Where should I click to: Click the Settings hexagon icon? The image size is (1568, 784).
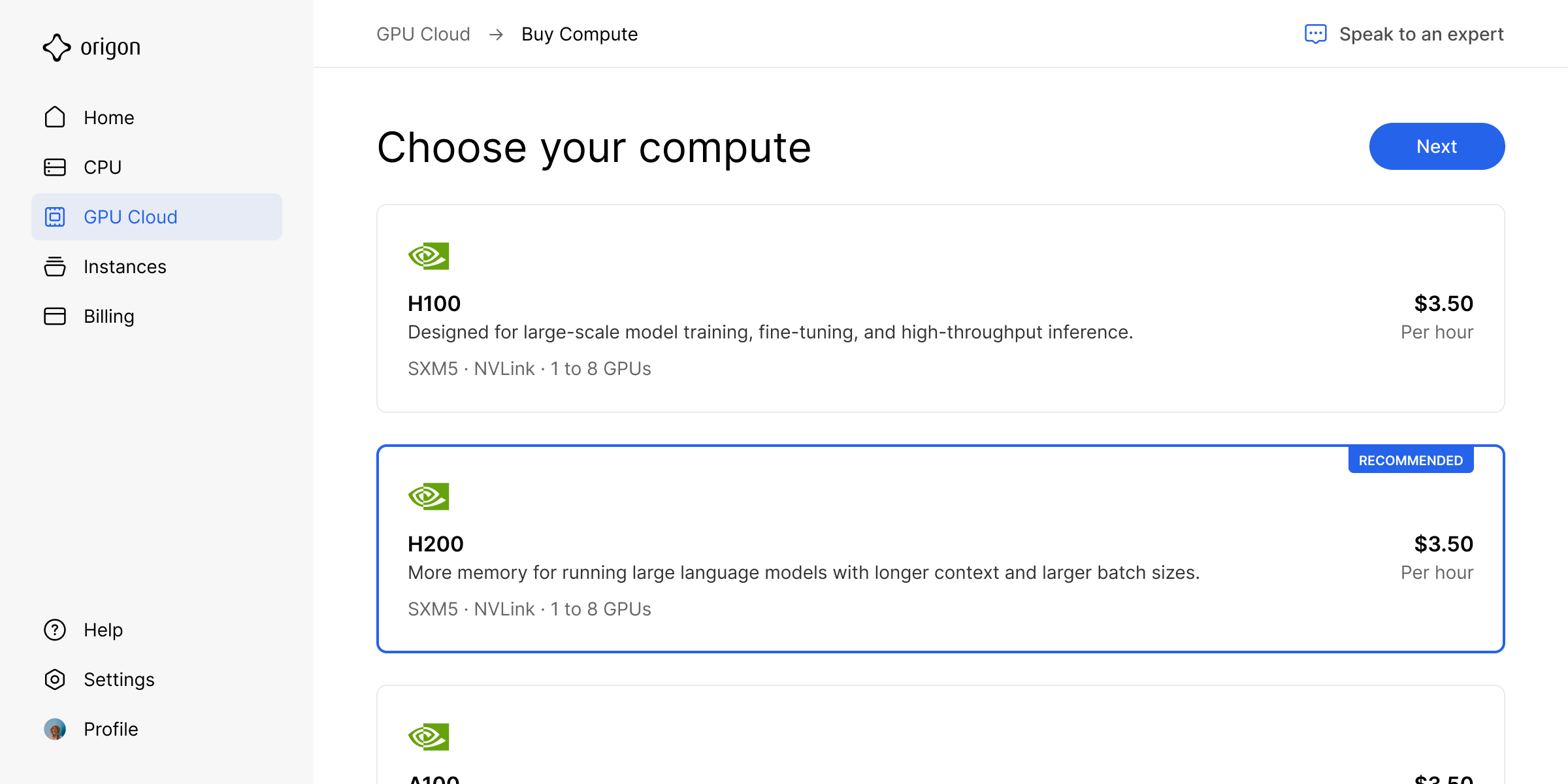(55, 679)
